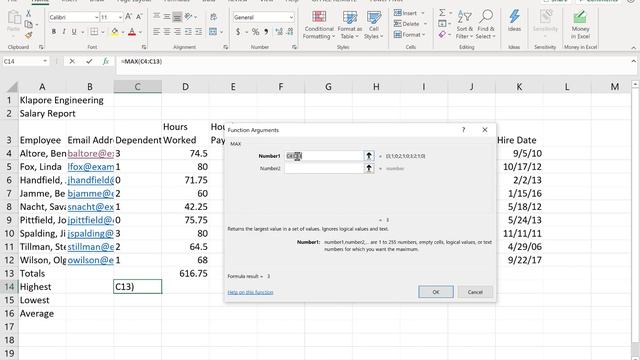
Task: Click the Number1 input field
Action: pos(324,156)
